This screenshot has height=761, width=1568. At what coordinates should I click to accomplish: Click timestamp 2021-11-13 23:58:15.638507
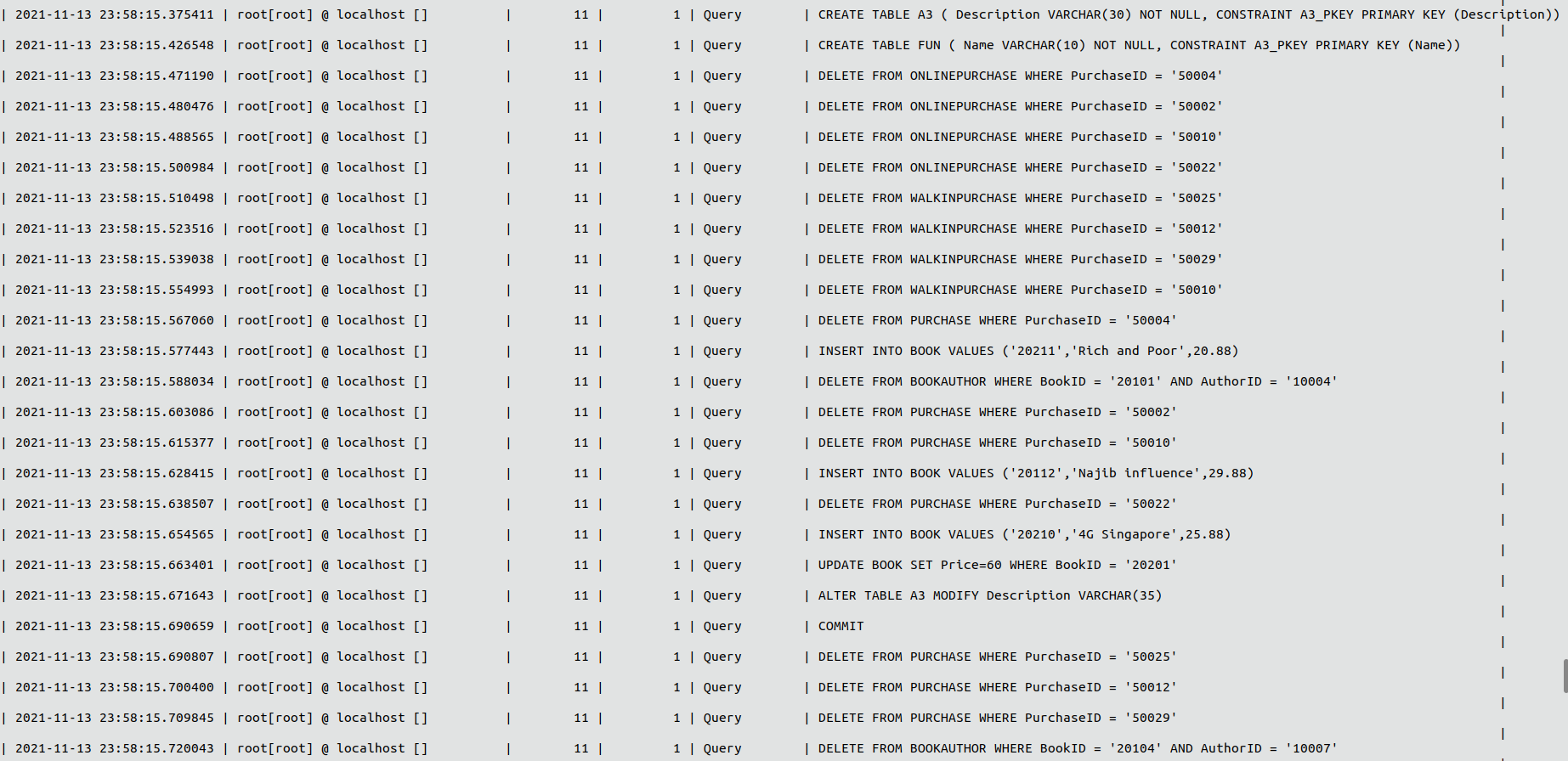115,504
